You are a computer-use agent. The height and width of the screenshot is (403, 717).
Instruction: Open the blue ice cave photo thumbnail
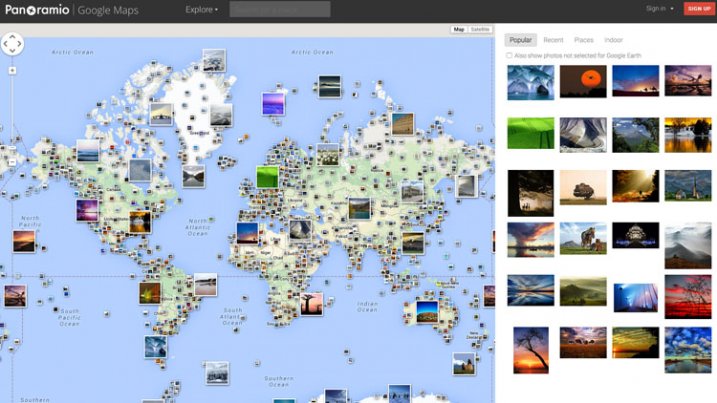[531, 82]
